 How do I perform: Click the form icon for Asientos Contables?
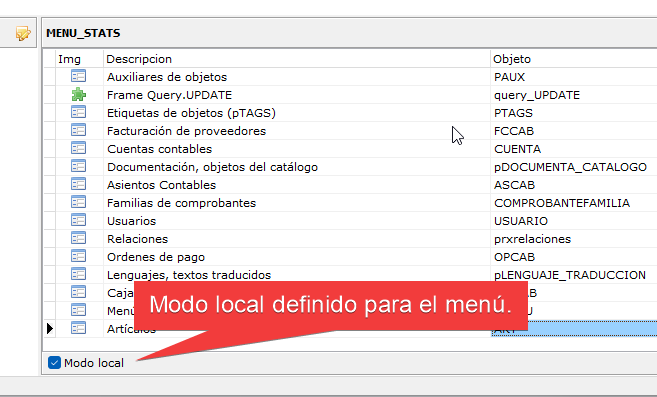pyautogui.click(x=78, y=184)
